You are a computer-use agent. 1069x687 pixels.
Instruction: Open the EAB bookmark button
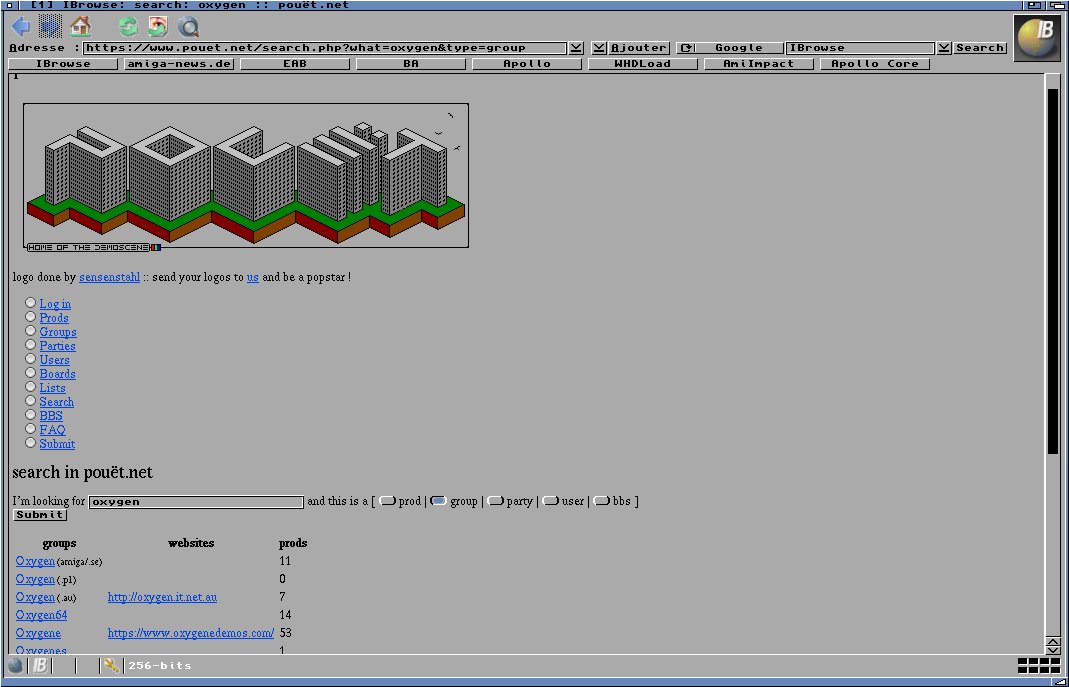coord(295,64)
